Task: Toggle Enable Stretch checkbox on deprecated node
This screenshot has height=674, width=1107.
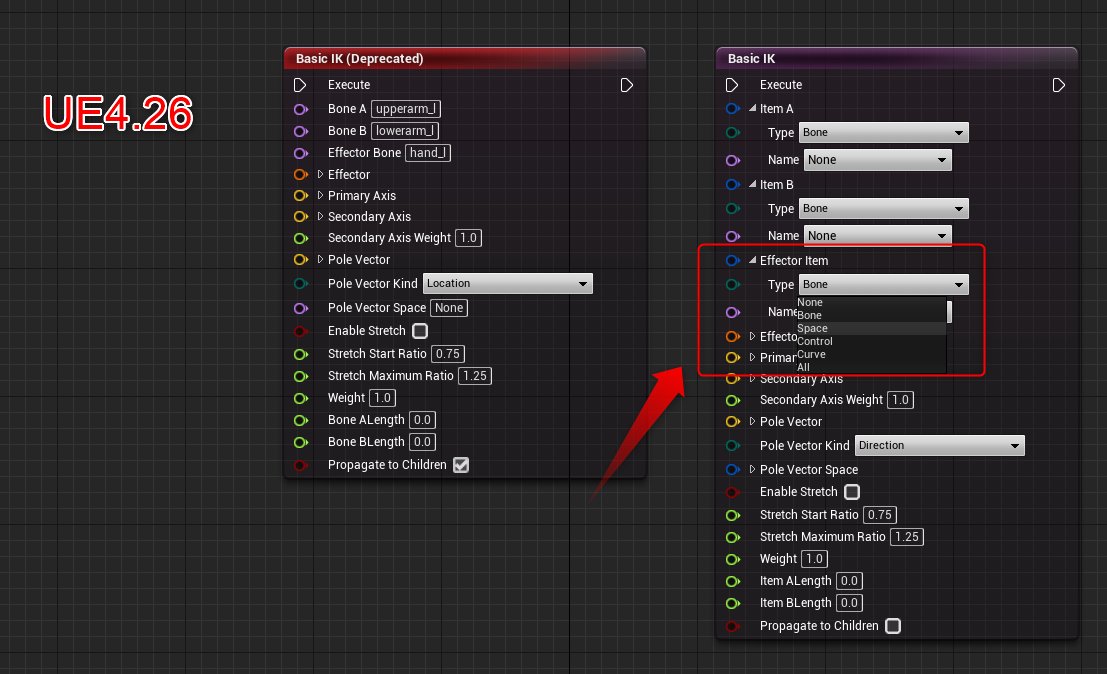Action: (x=419, y=330)
